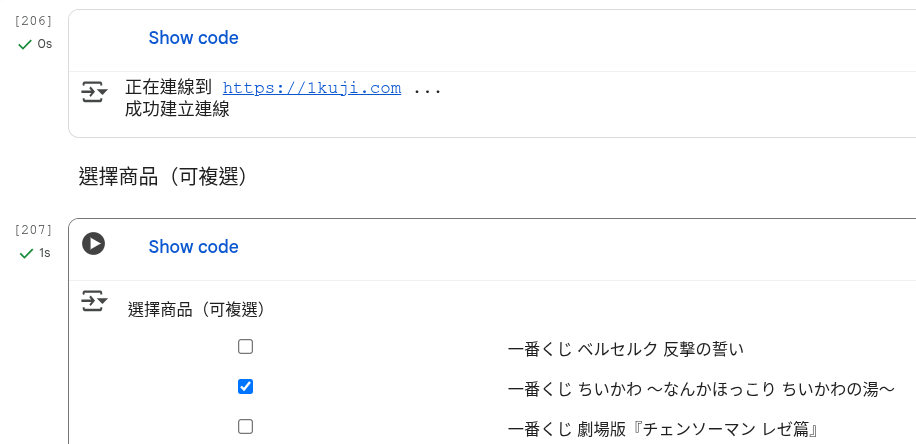Select the 選擇商品 heading text cell
Screen dimensions: 916x444
[x=163, y=178]
